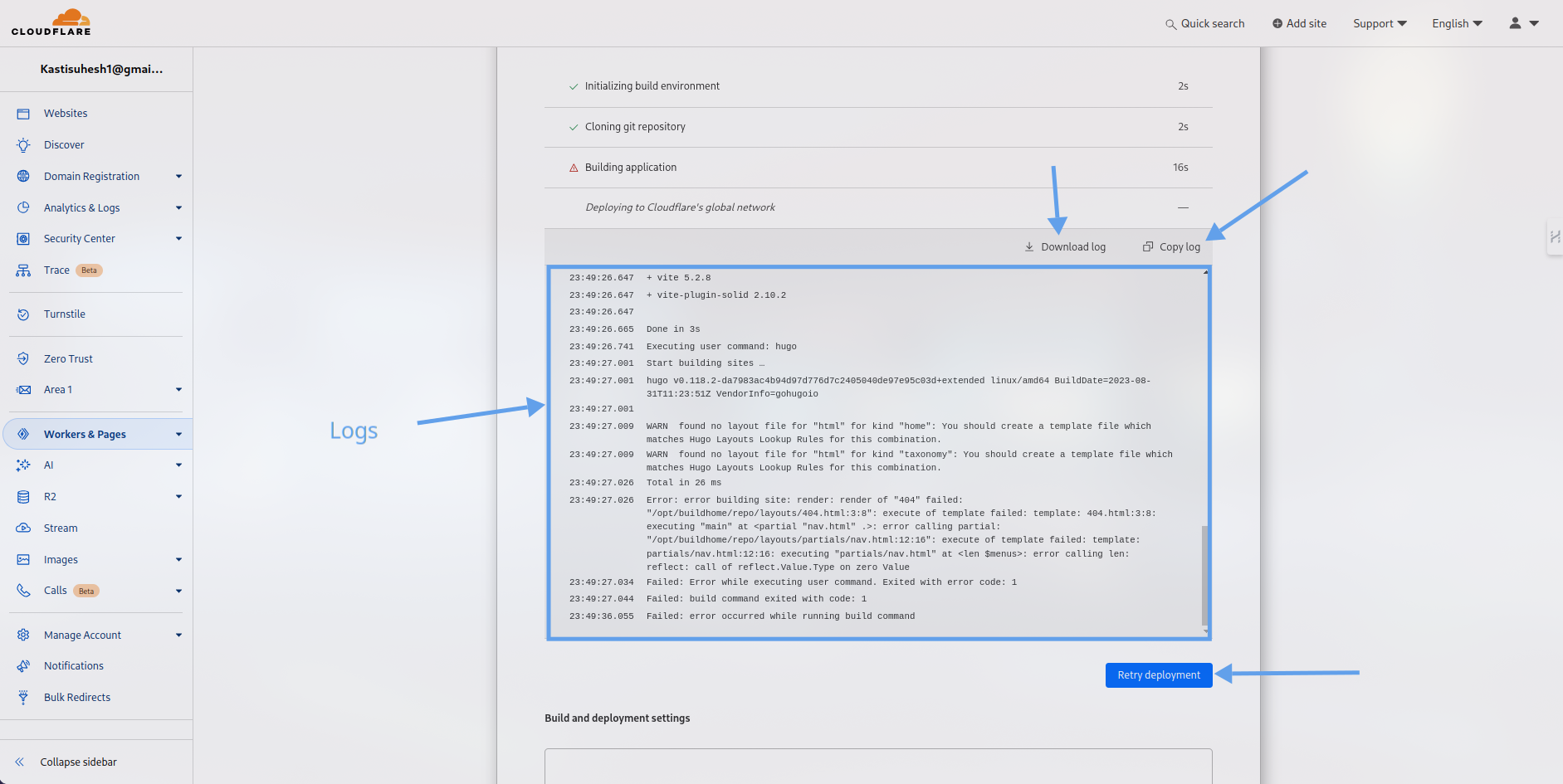This screenshot has height=784, width=1563.
Task: Open Trace beta menu item
Action: pyautogui.click(x=57, y=270)
